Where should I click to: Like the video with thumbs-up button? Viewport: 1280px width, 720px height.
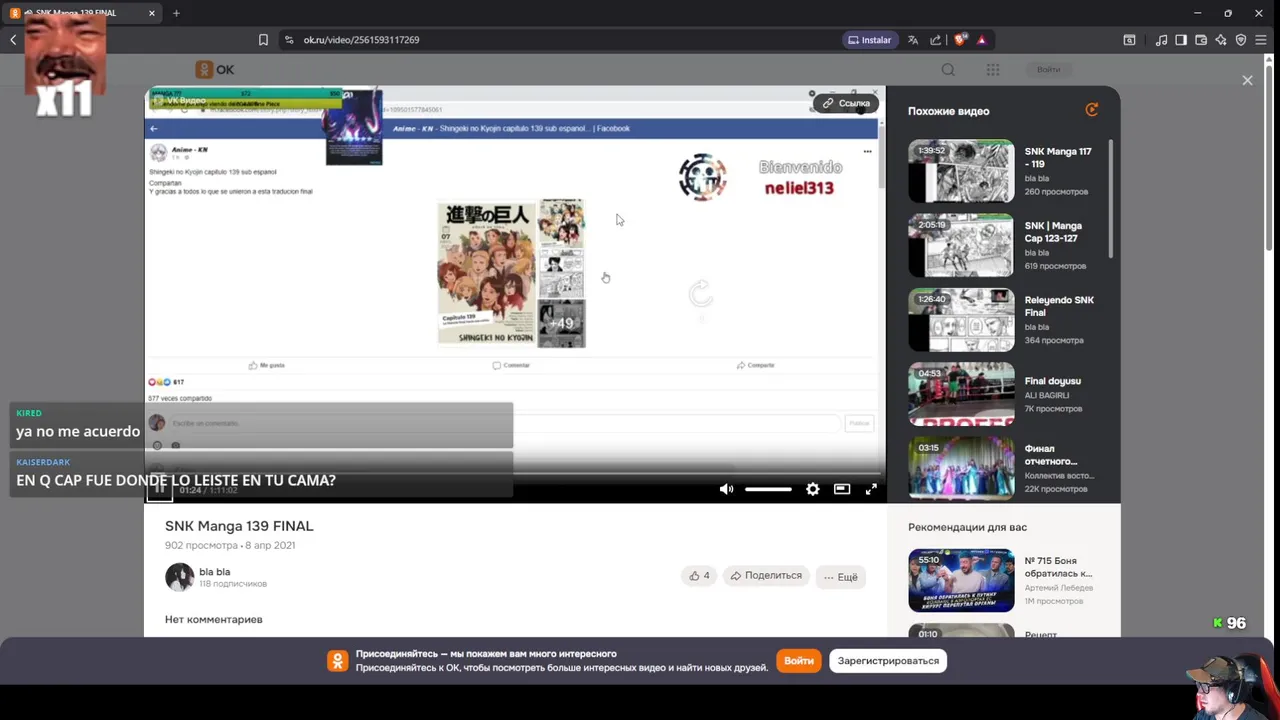tap(699, 576)
